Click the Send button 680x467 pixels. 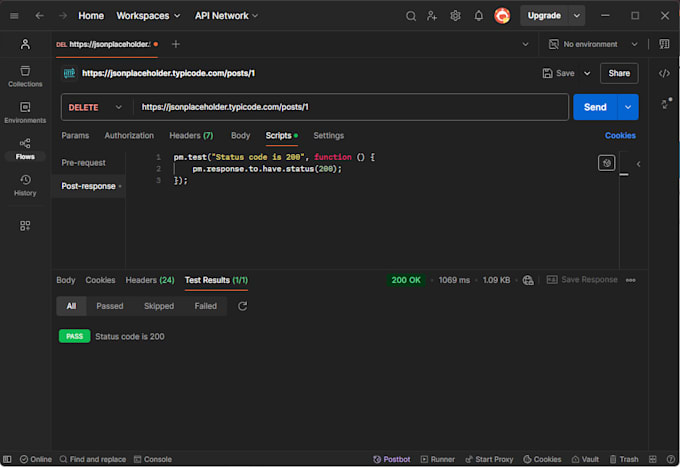[595, 107]
